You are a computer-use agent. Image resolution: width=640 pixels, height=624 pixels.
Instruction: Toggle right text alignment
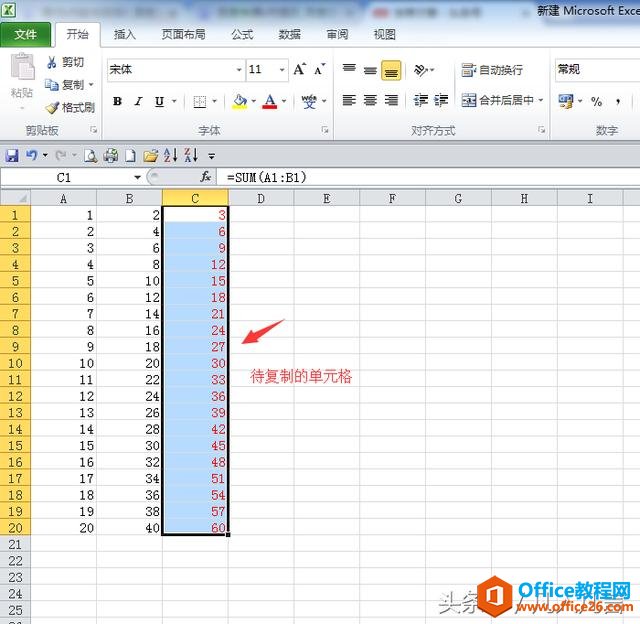[391, 100]
